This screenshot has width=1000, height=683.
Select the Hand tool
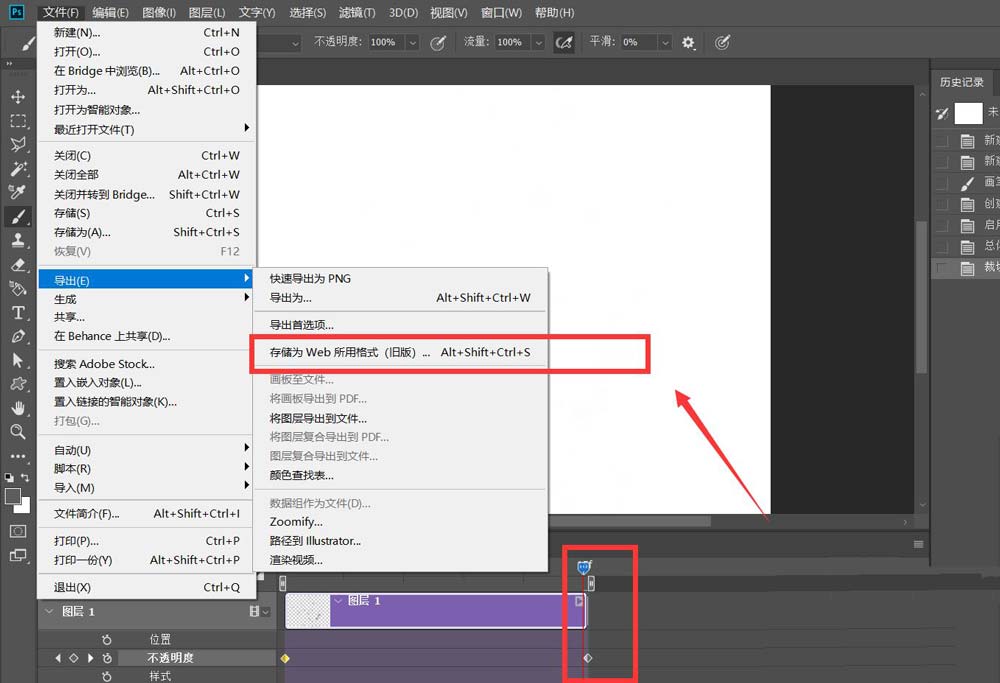click(18, 408)
